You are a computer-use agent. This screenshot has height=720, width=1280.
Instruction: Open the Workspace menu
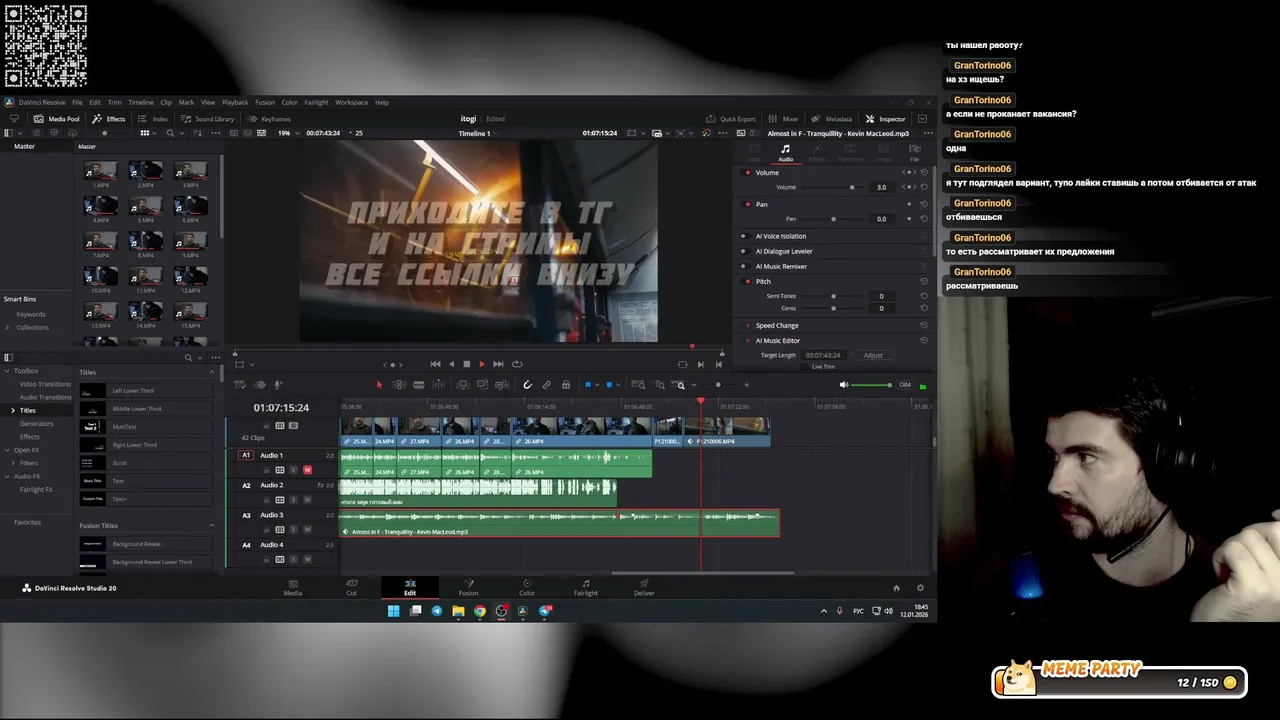pyautogui.click(x=351, y=102)
